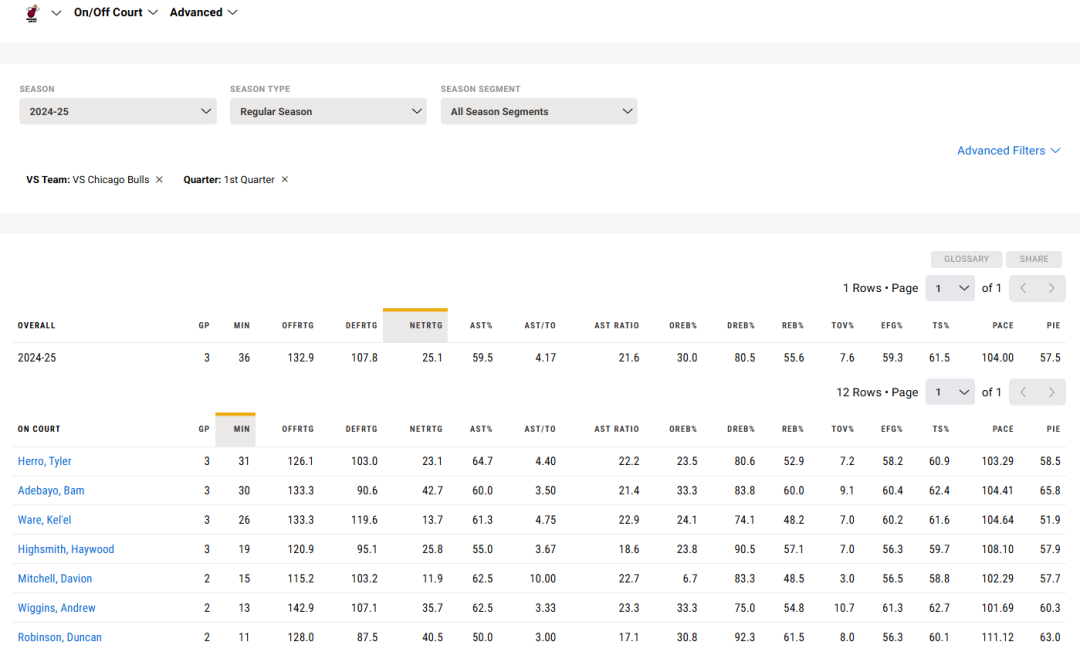Open the Glossary
The height and width of the screenshot is (645, 1080).
[x=966, y=259]
